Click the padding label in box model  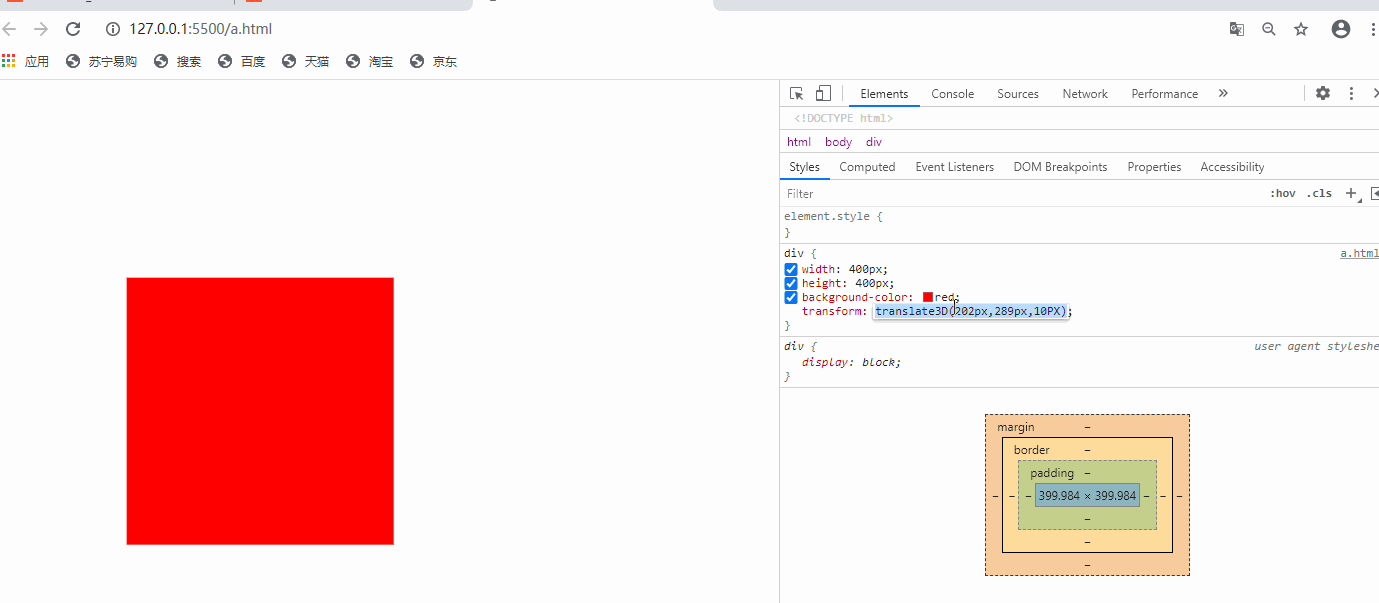click(x=1052, y=473)
